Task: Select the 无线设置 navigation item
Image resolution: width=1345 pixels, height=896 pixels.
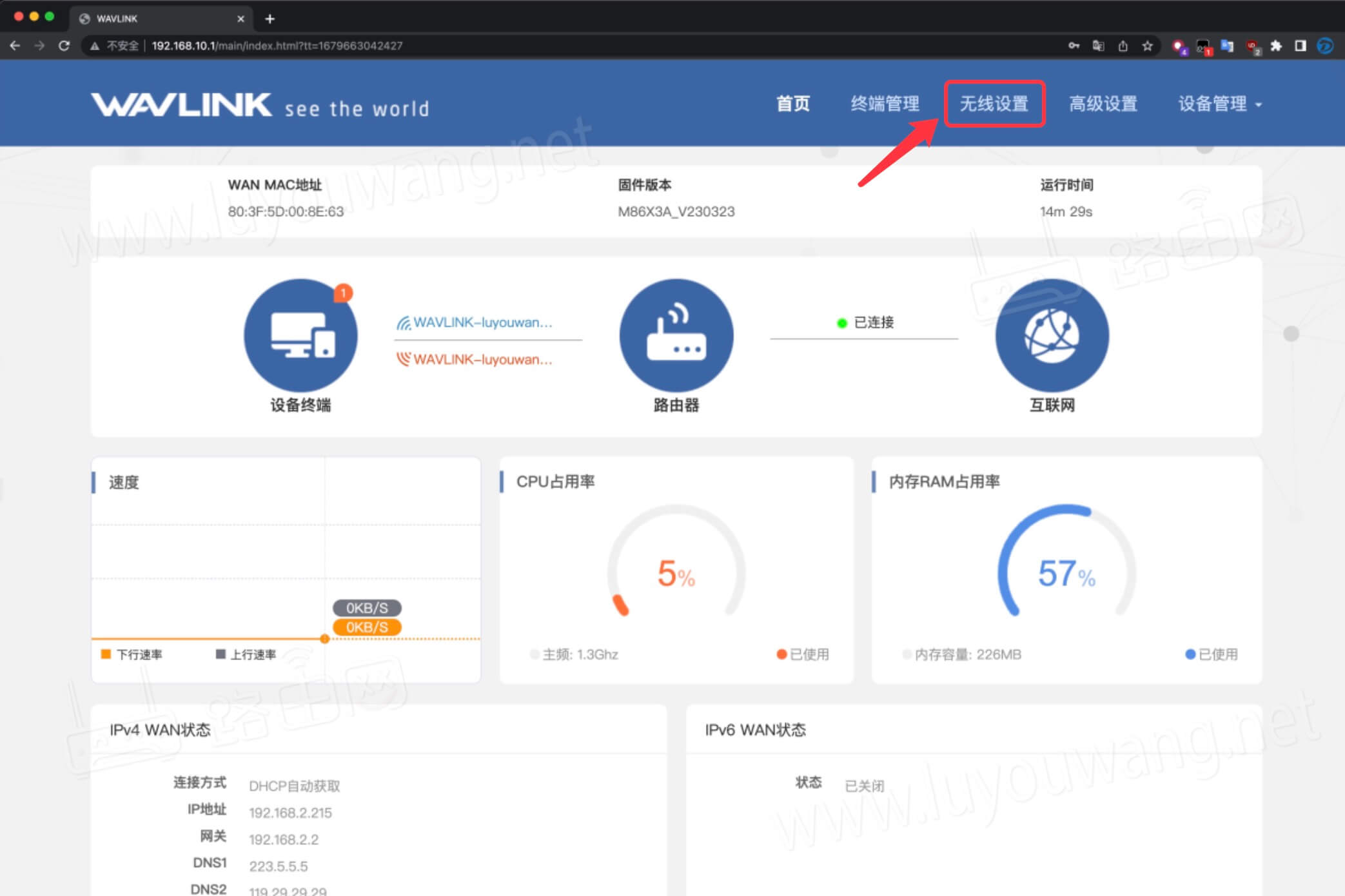Action: pyautogui.click(x=994, y=103)
